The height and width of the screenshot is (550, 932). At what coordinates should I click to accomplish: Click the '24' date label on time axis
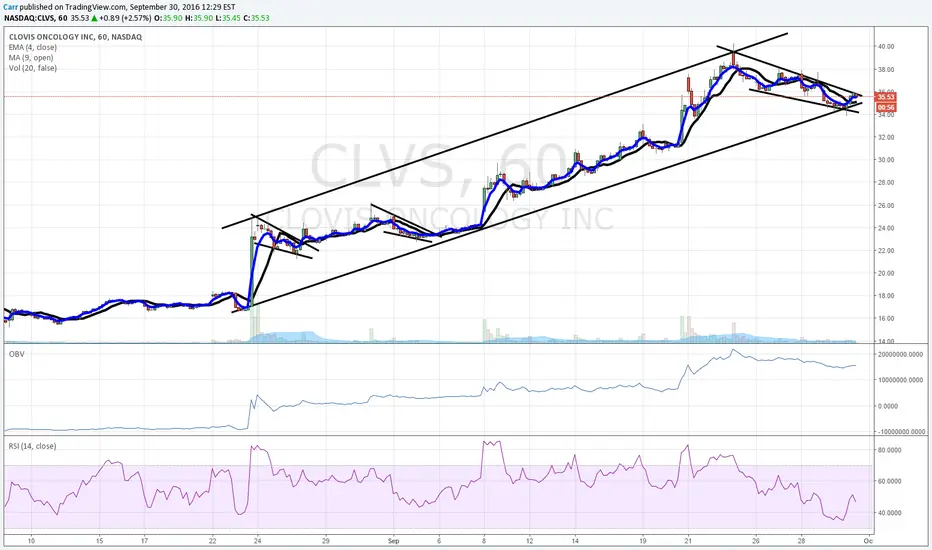coord(257,541)
